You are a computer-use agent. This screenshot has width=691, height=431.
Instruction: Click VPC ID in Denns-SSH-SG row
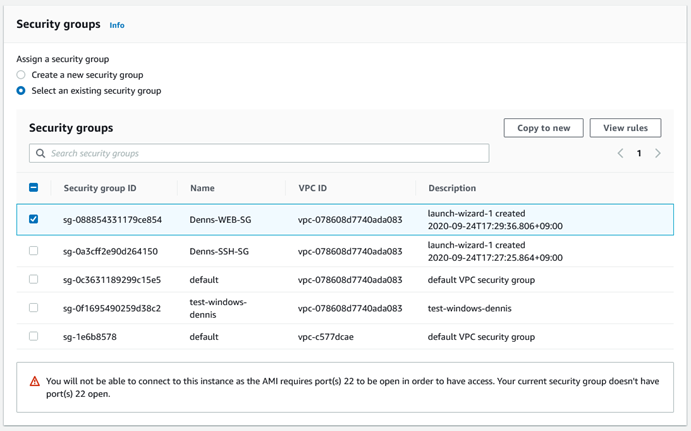pos(350,252)
